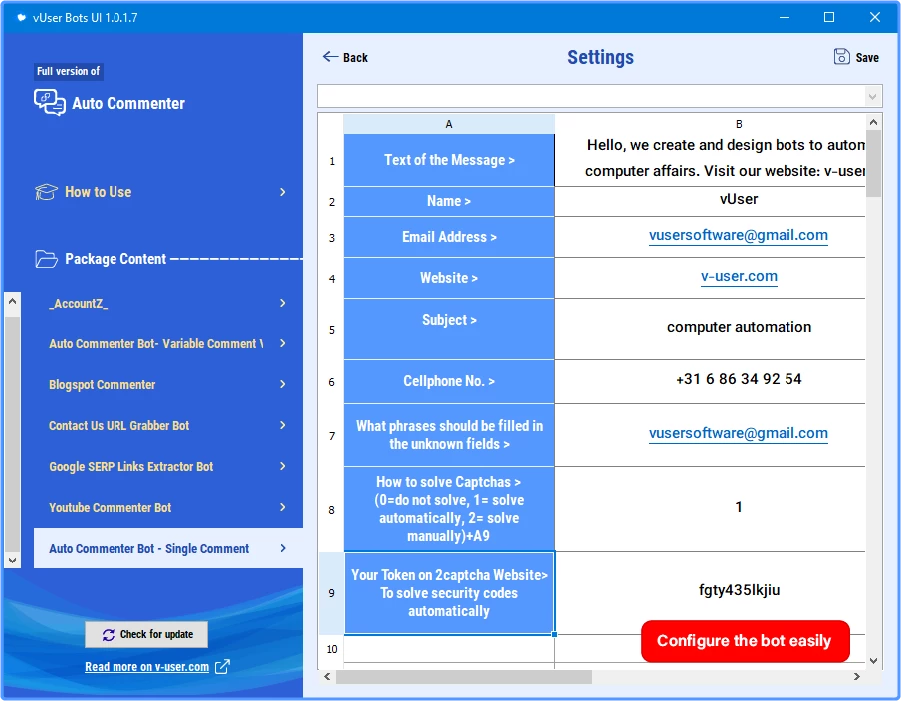
Task: Click the sidebar list scroll up arrow
Action: [x=12, y=301]
